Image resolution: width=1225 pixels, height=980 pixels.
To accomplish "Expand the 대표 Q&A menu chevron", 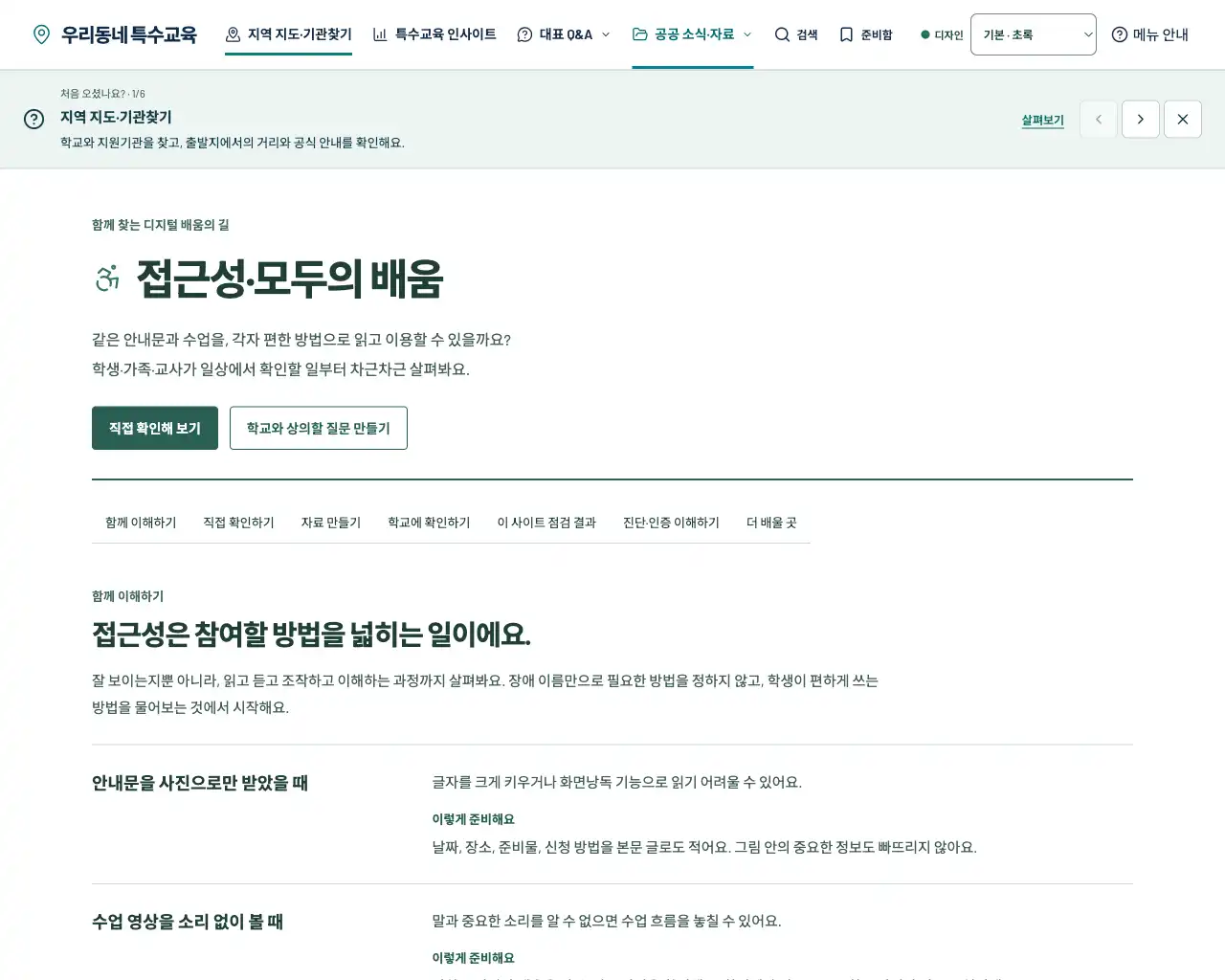I will coord(606,34).
